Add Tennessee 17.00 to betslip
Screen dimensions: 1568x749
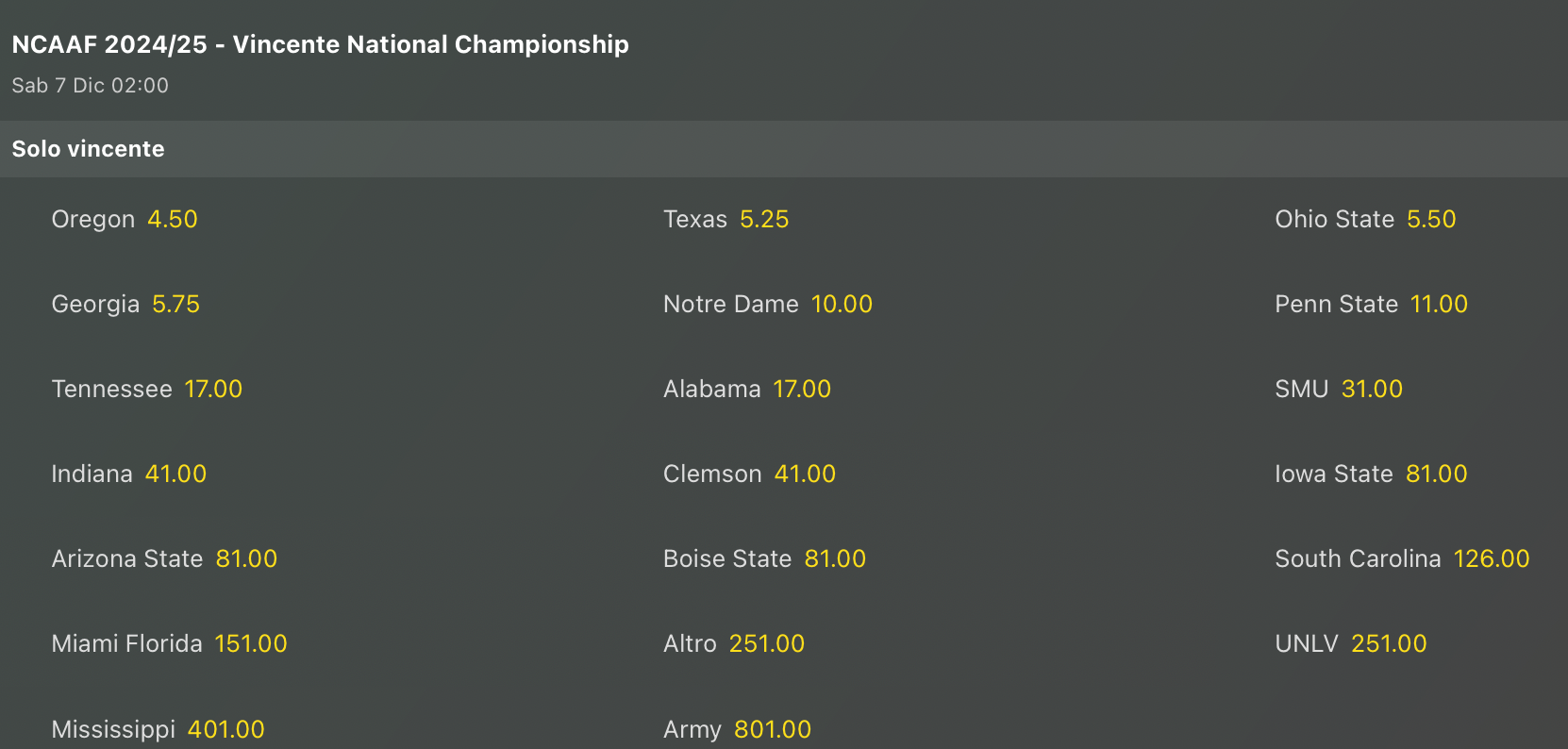coord(146,390)
